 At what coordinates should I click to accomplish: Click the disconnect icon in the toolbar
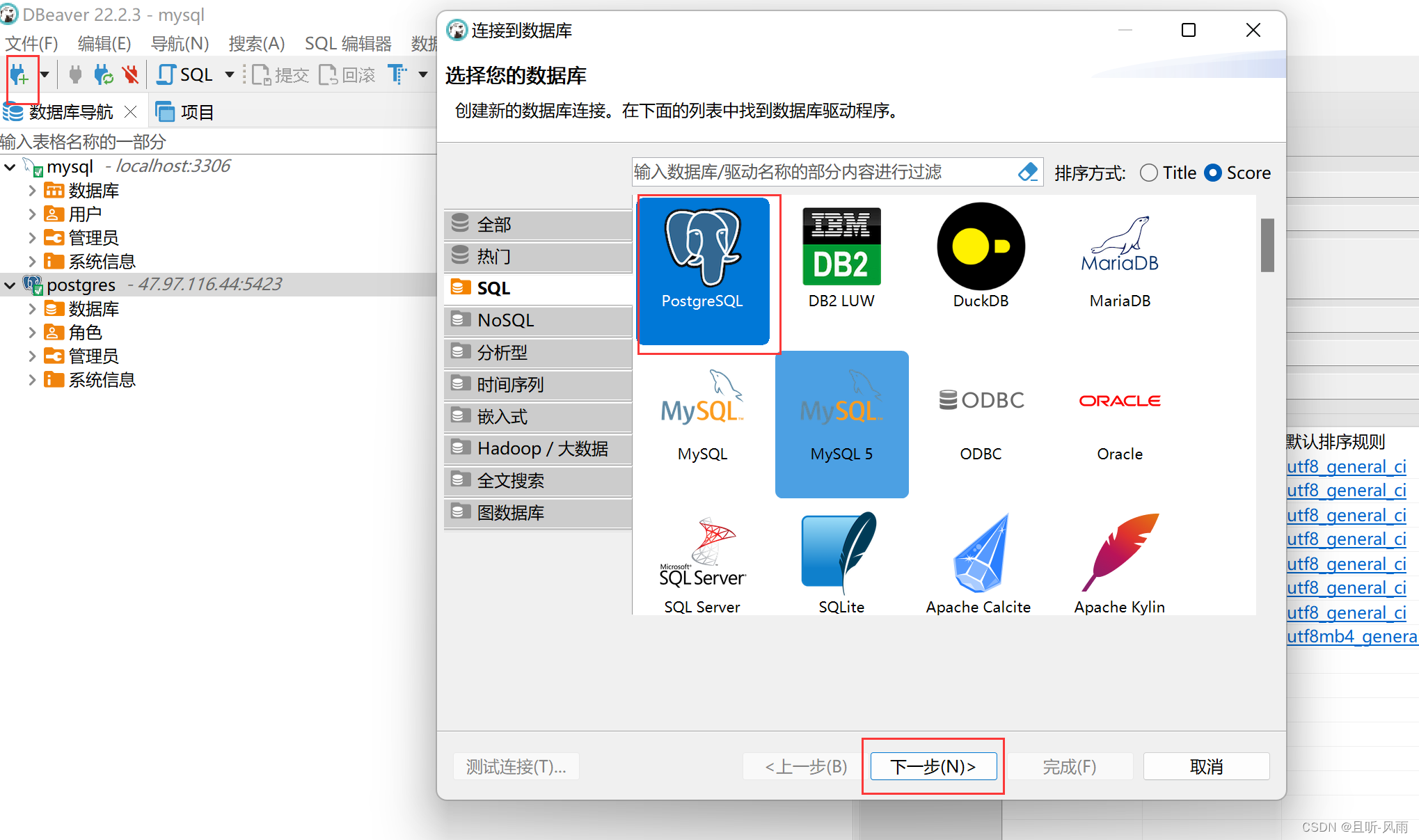click(131, 75)
